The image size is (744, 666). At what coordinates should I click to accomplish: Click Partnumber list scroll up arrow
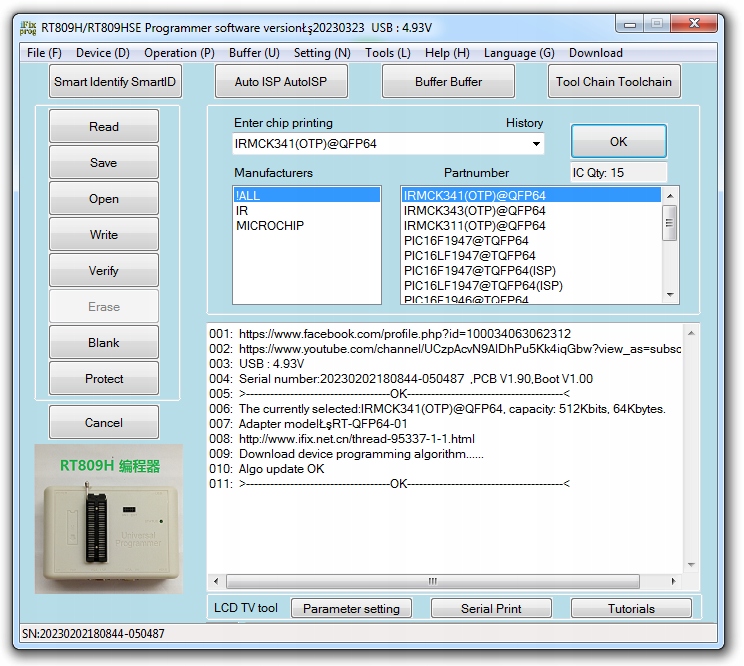(670, 195)
